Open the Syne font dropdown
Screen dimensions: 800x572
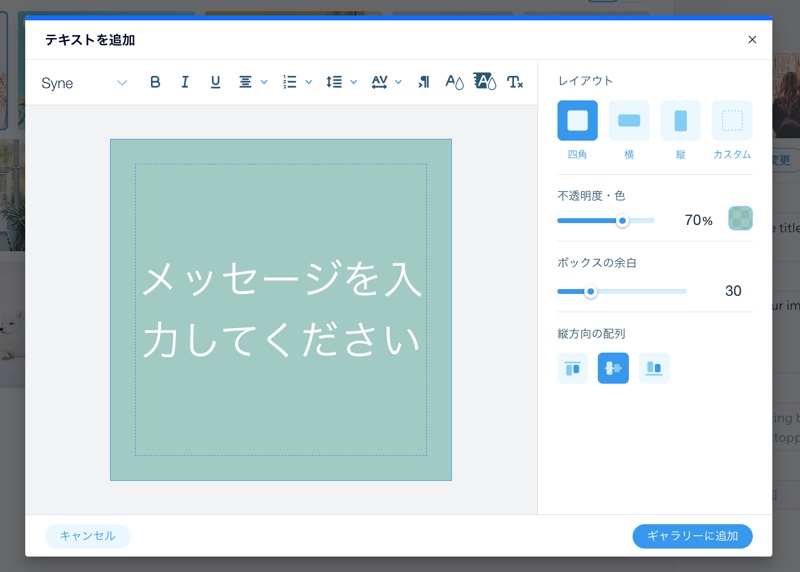pyautogui.click(x=84, y=83)
